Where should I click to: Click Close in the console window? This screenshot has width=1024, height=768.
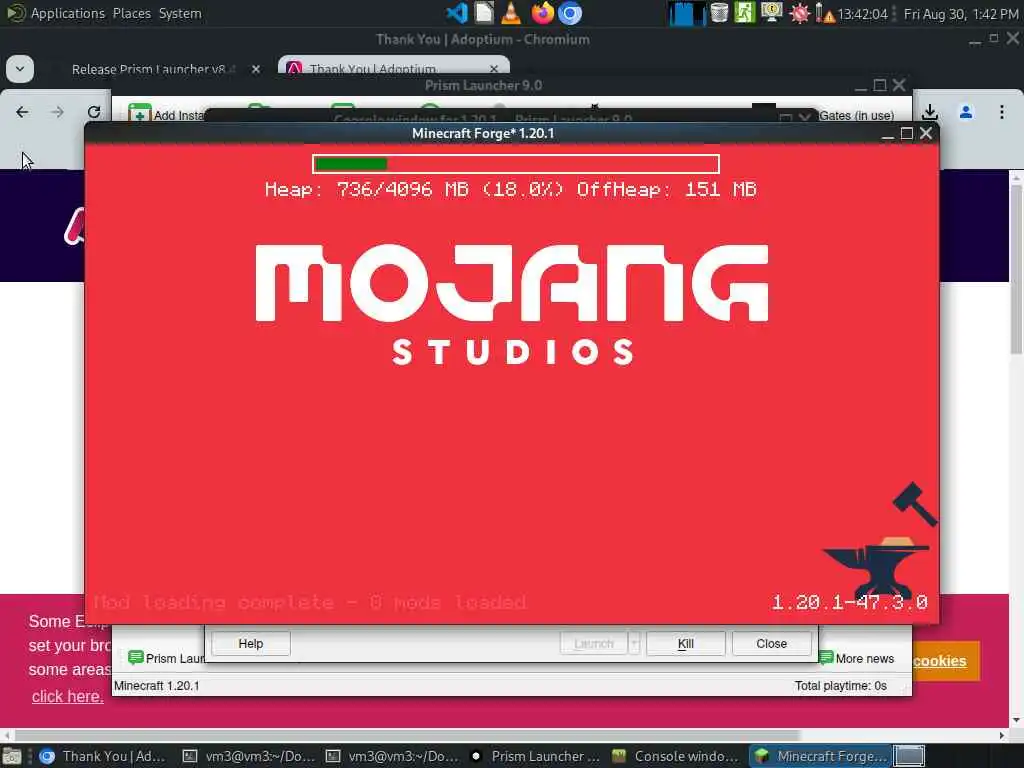point(771,644)
